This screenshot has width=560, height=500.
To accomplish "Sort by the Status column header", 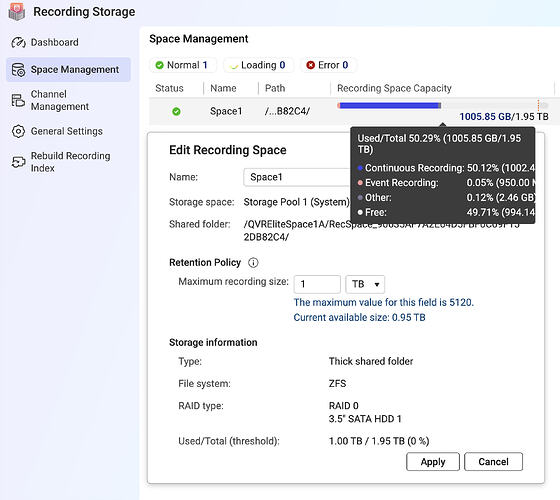I will click(x=169, y=88).
